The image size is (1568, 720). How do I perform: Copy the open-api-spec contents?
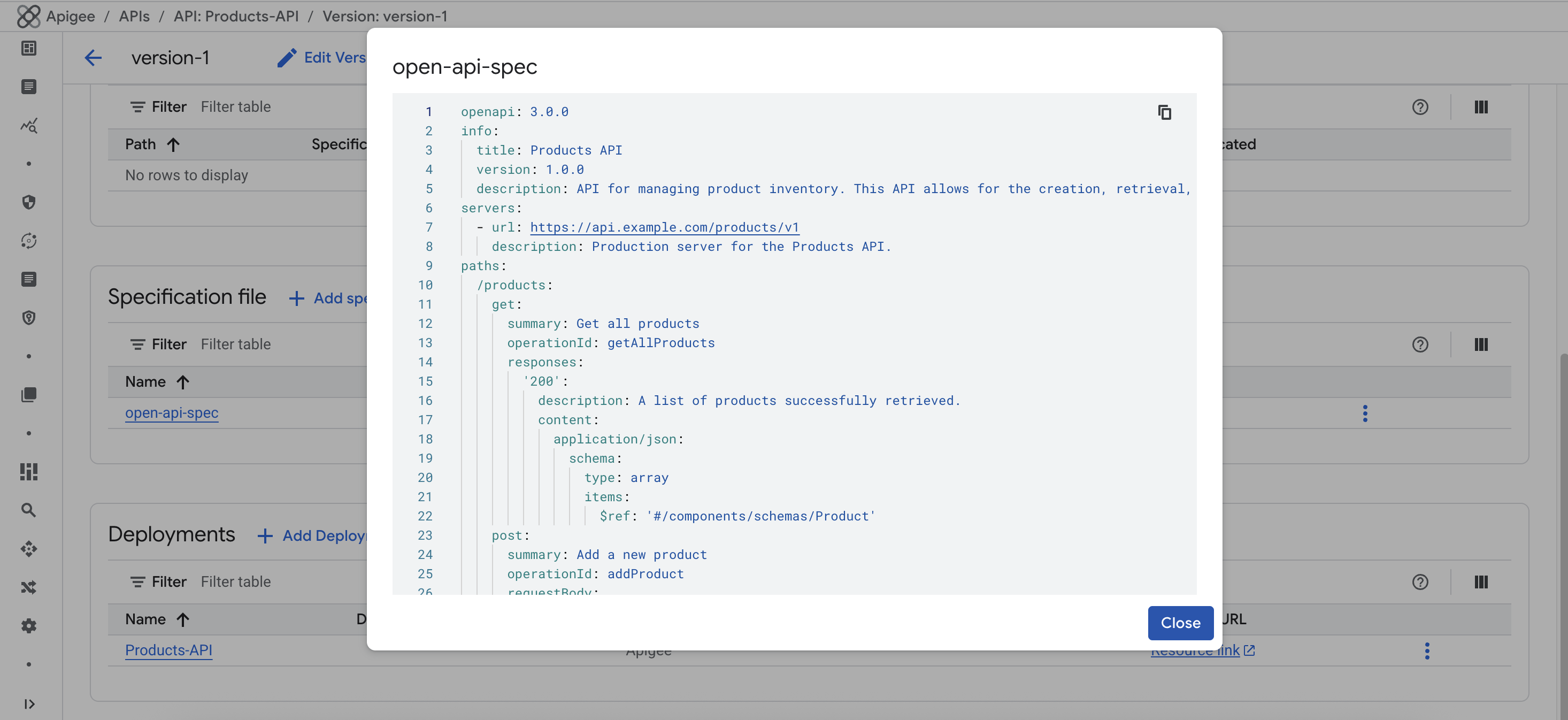[1164, 112]
